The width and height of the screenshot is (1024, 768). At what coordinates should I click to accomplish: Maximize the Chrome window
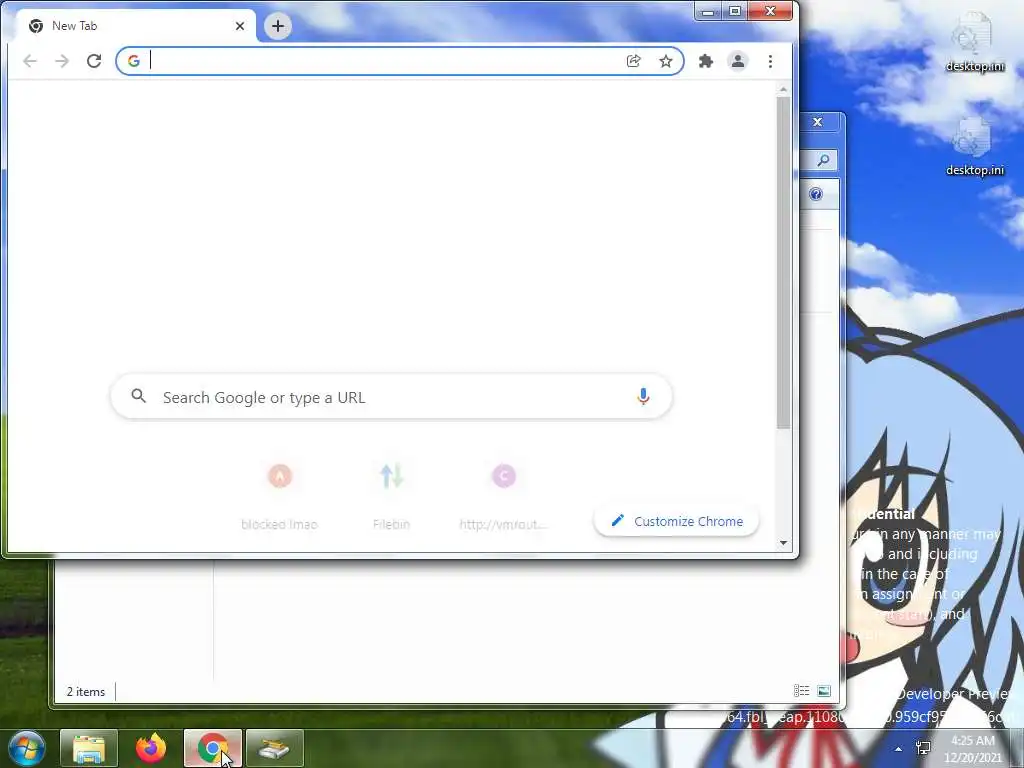click(735, 11)
